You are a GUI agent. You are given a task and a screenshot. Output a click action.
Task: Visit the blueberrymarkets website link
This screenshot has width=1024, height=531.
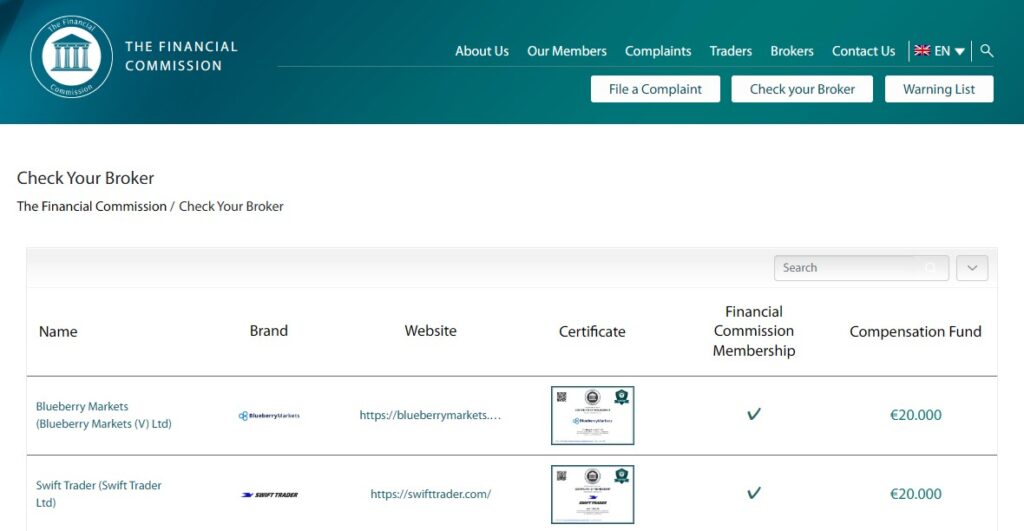tap(430, 415)
